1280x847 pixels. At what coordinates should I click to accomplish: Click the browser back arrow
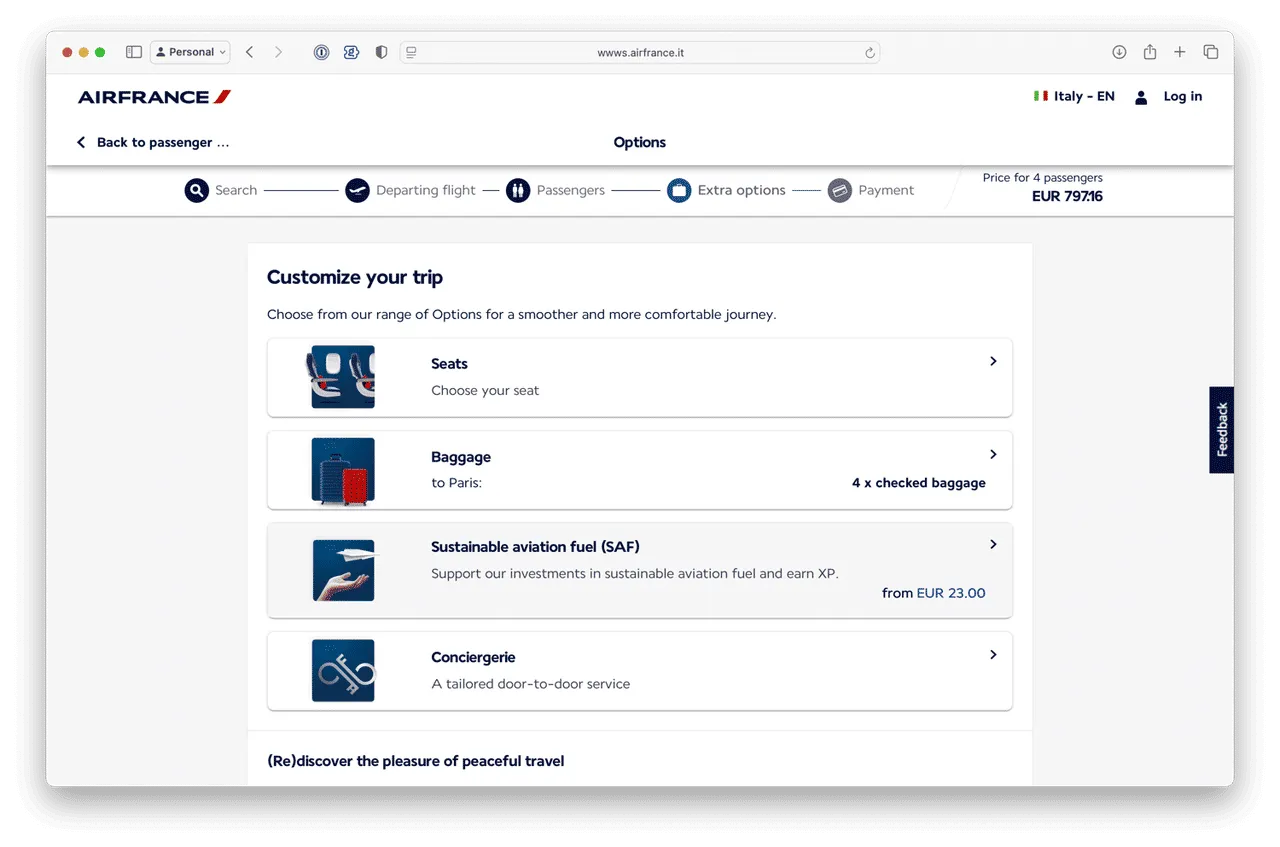pos(250,52)
